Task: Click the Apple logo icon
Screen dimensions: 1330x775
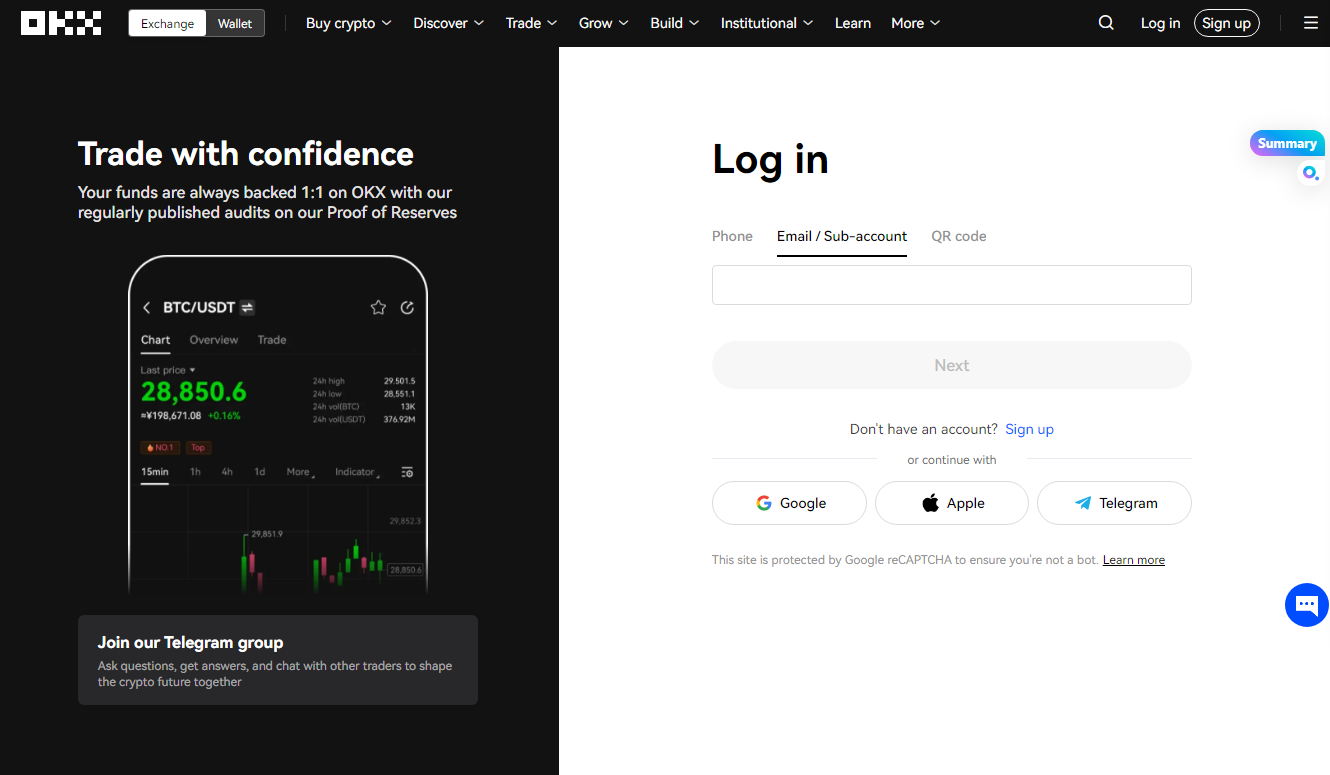Action: 930,503
